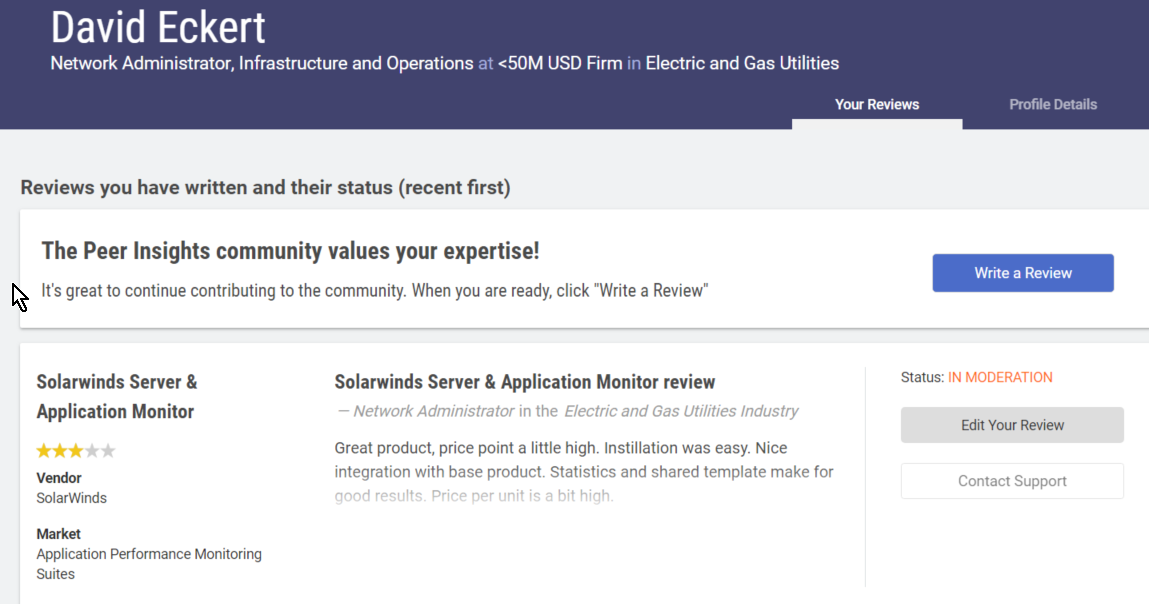Click the product name above the star rating
The image size is (1149, 604).
116,396
